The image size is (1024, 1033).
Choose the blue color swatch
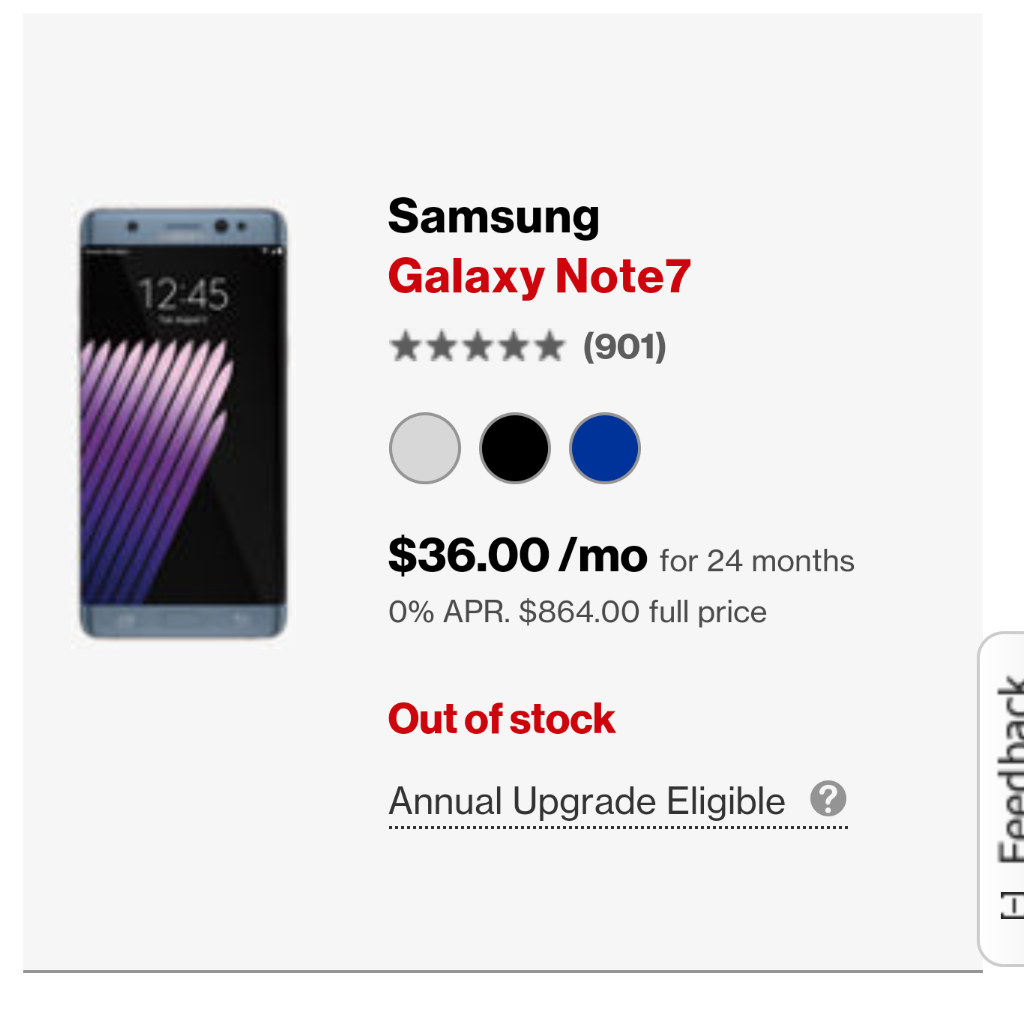click(x=605, y=448)
